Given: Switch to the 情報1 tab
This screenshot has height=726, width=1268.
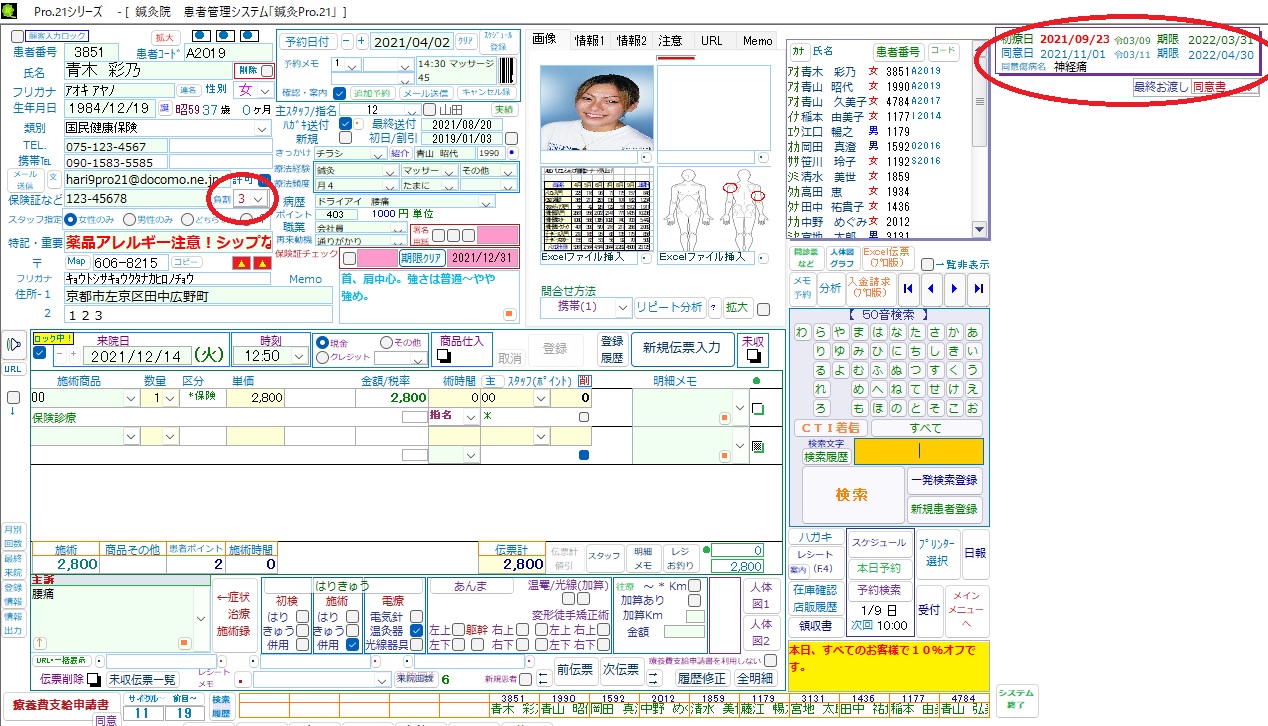Looking at the screenshot, I should (590, 40).
